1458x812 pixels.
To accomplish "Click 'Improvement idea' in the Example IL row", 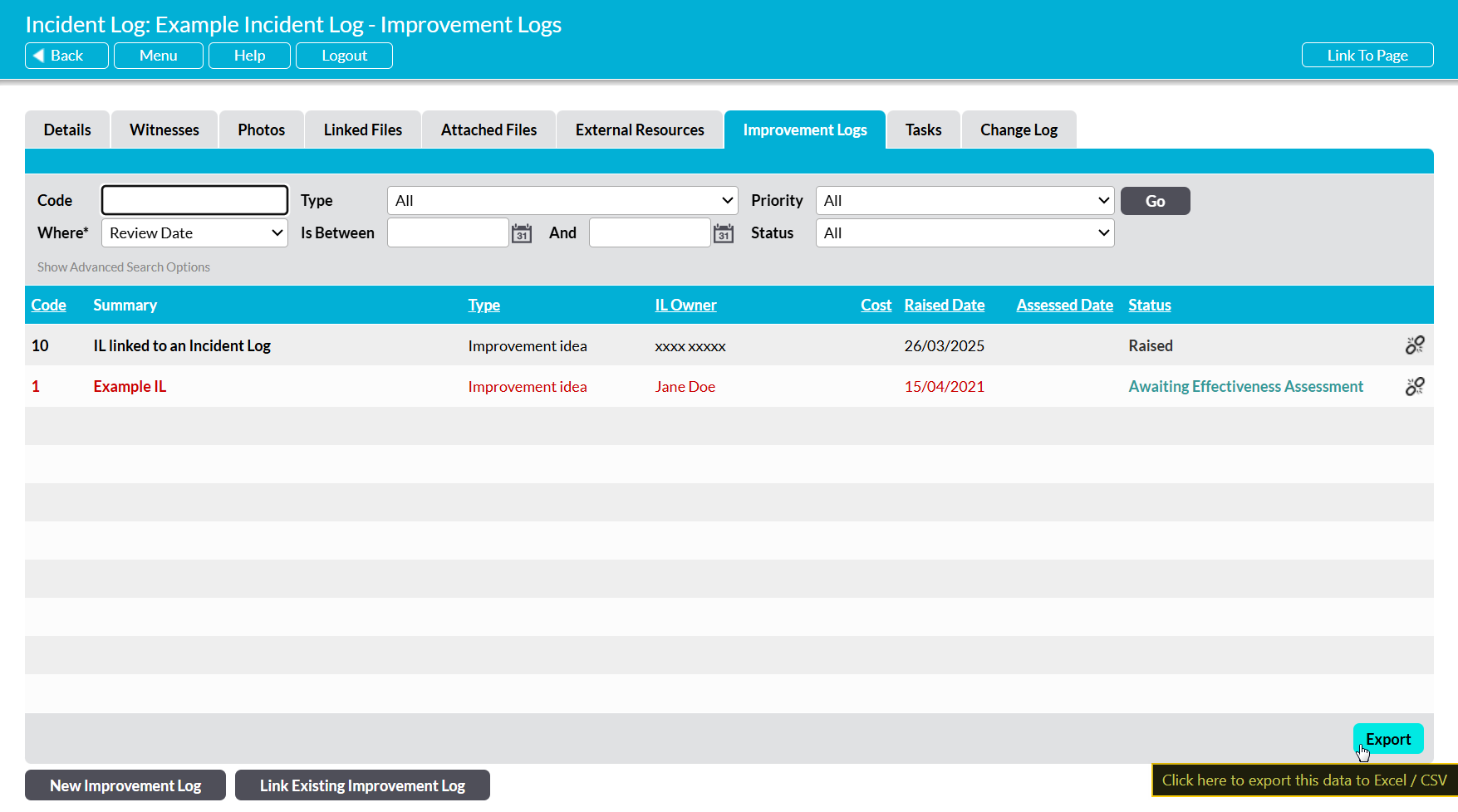I will tap(528, 386).
